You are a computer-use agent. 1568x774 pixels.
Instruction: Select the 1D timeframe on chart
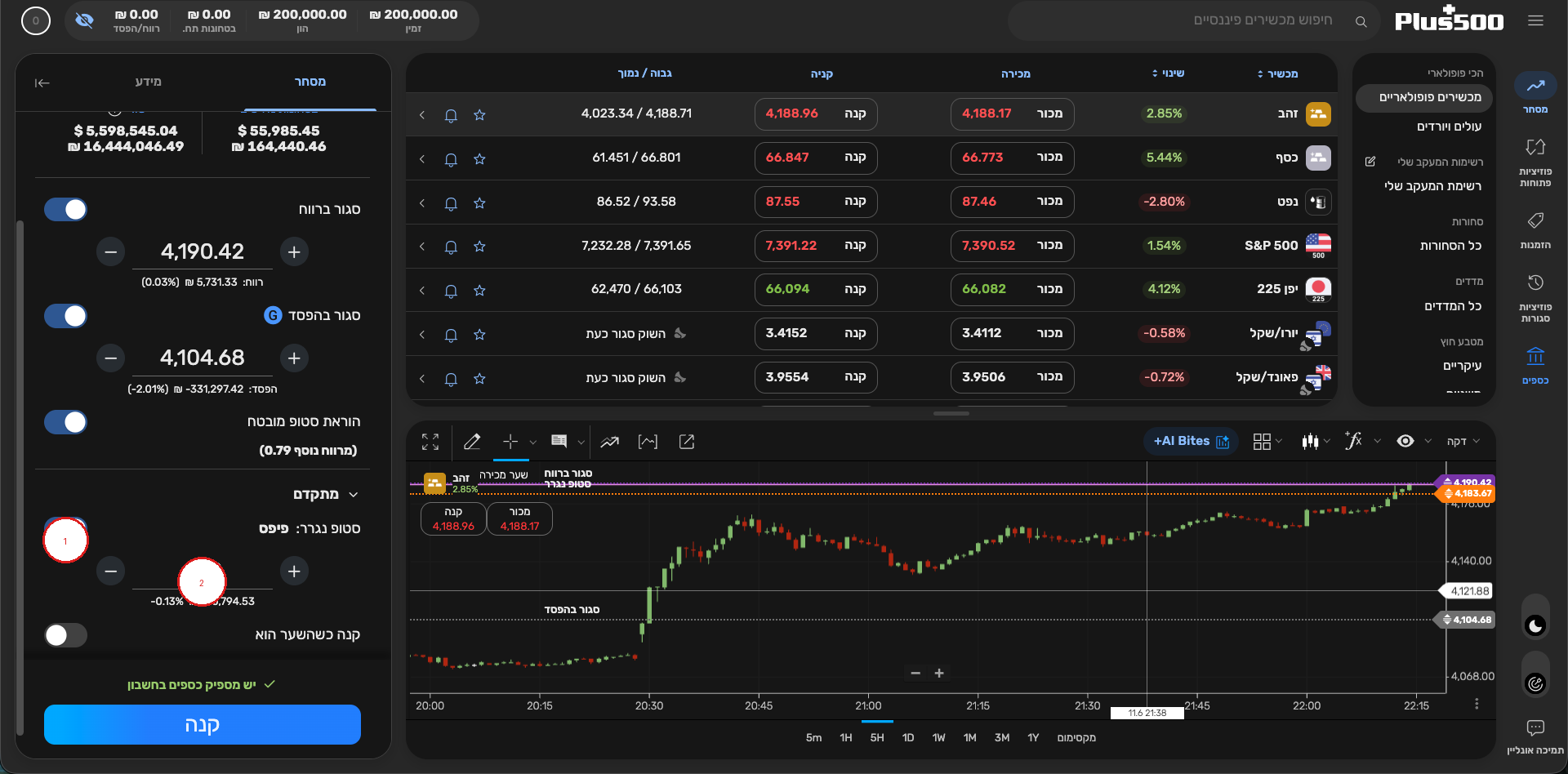907,737
